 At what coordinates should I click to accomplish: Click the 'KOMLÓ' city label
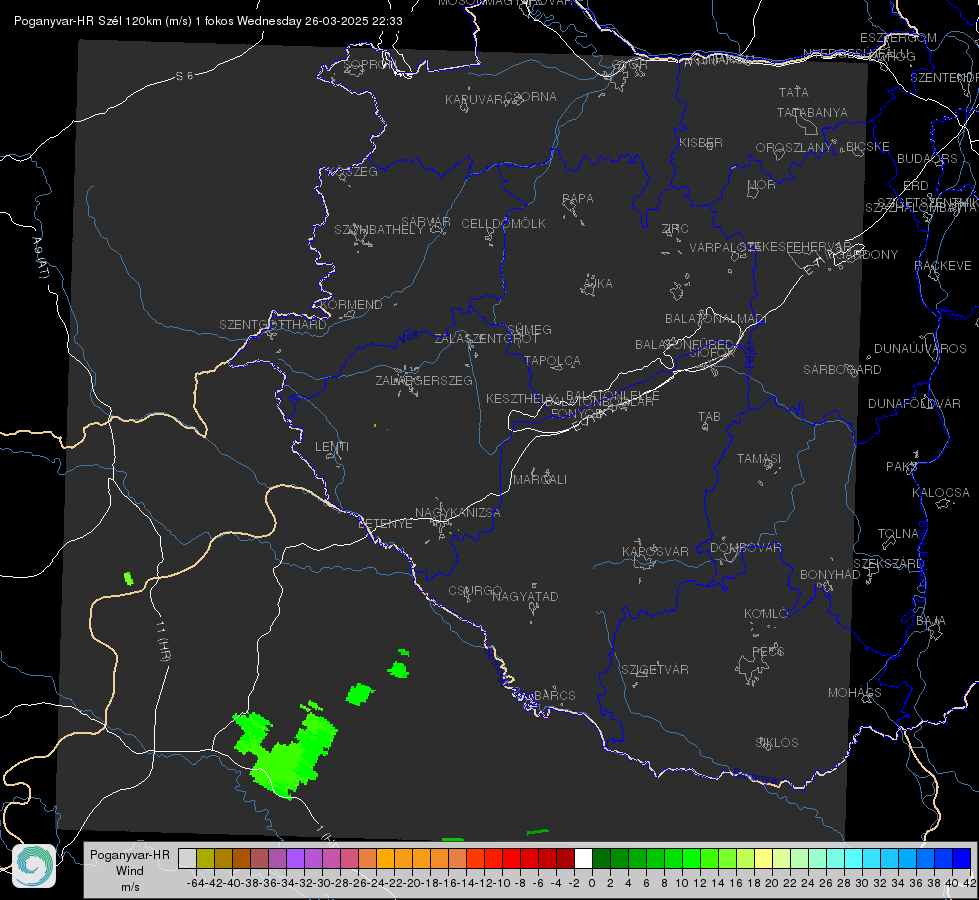coord(766,614)
